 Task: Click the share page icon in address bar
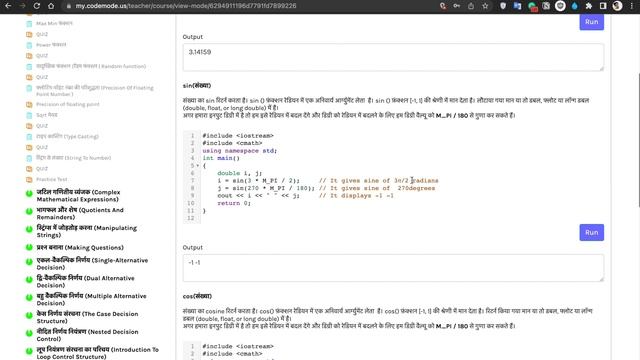point(471,6)
